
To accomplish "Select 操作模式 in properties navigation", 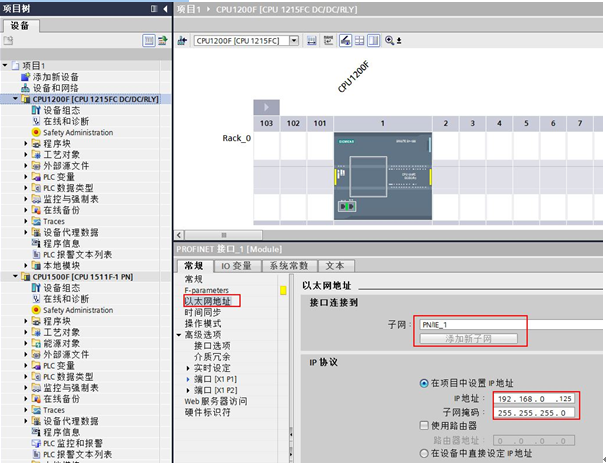I will [x=203, y=323].
